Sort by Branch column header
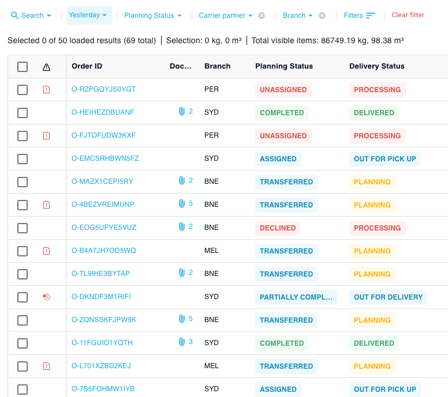 tap(217, 66)
